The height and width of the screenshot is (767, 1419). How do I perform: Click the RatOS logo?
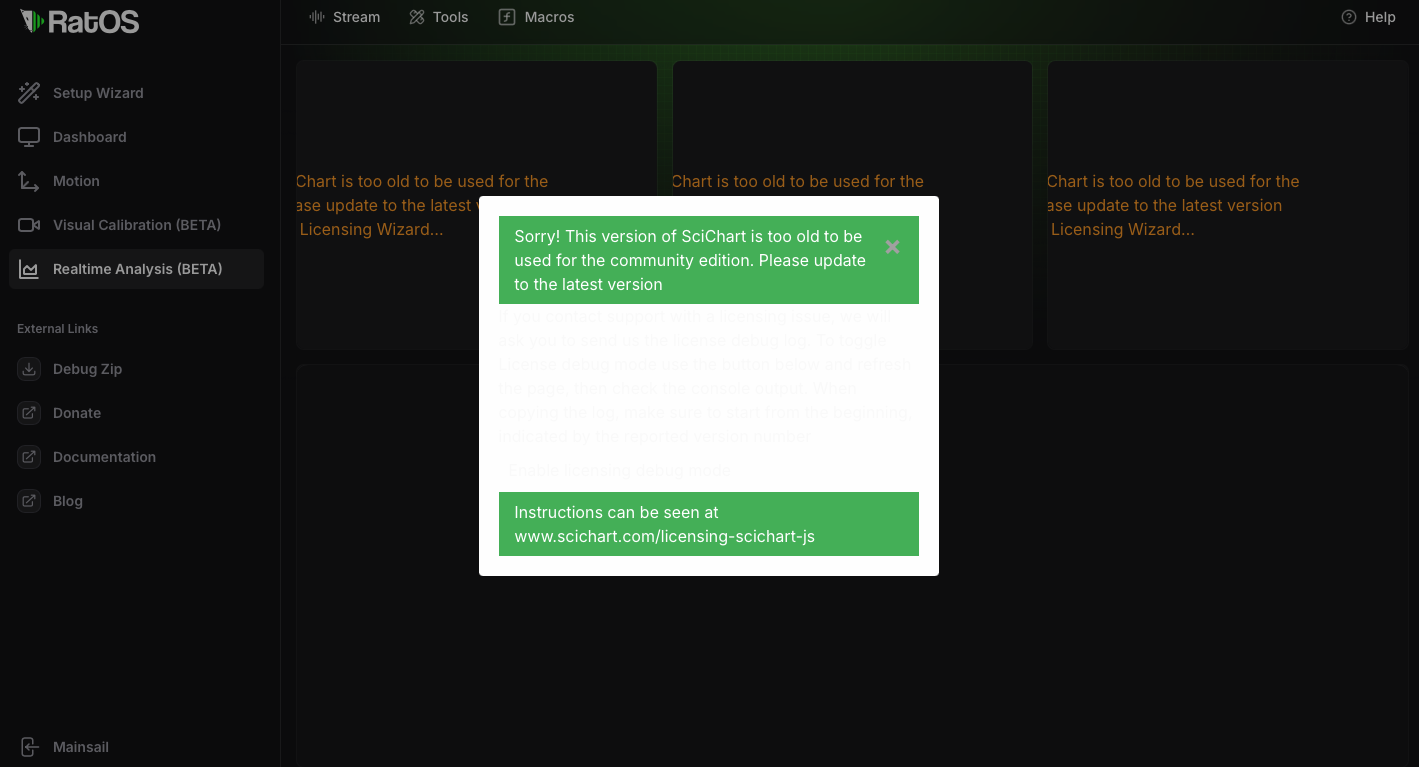tap(80, 21)
